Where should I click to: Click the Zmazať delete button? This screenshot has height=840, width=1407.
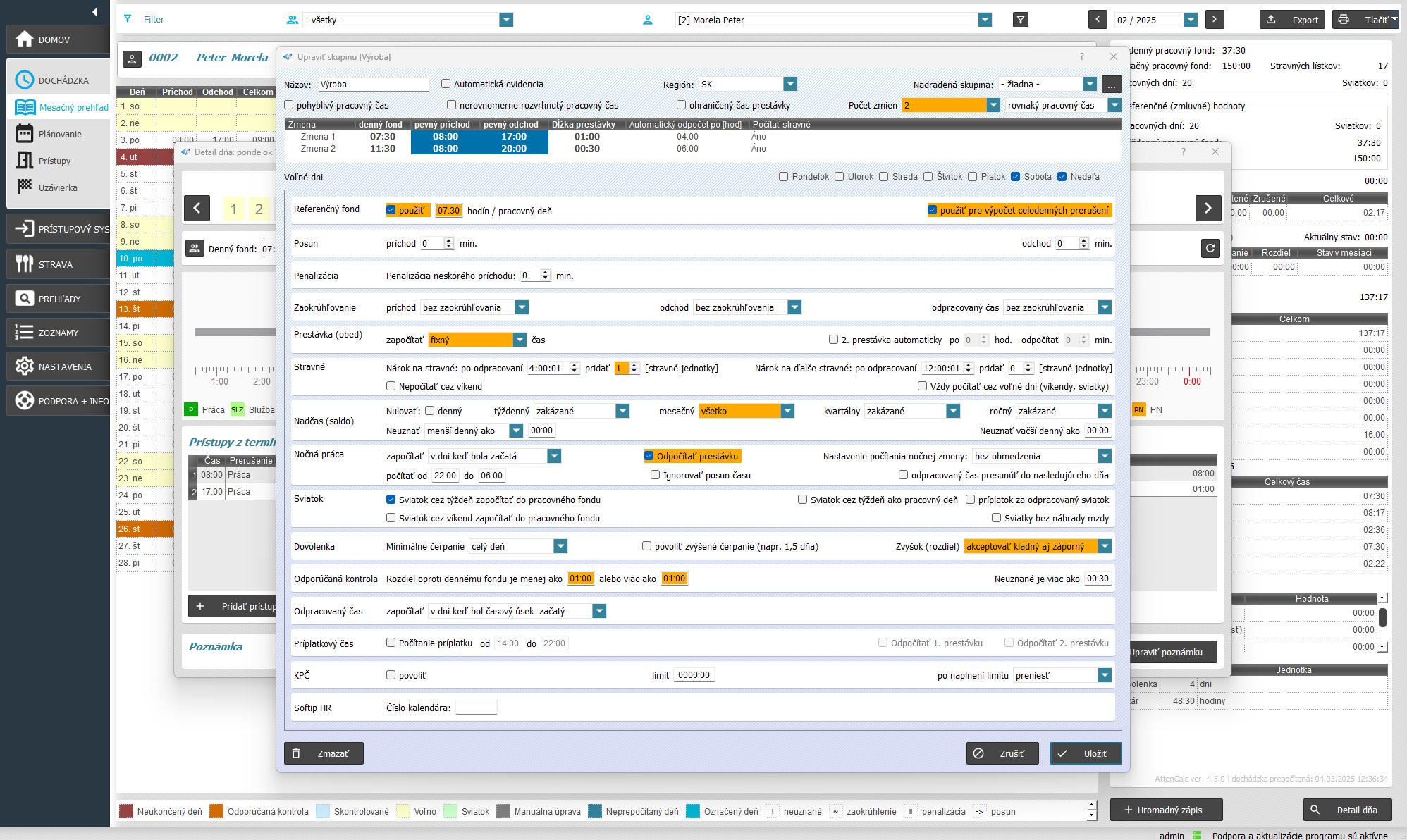coord(324,753)
